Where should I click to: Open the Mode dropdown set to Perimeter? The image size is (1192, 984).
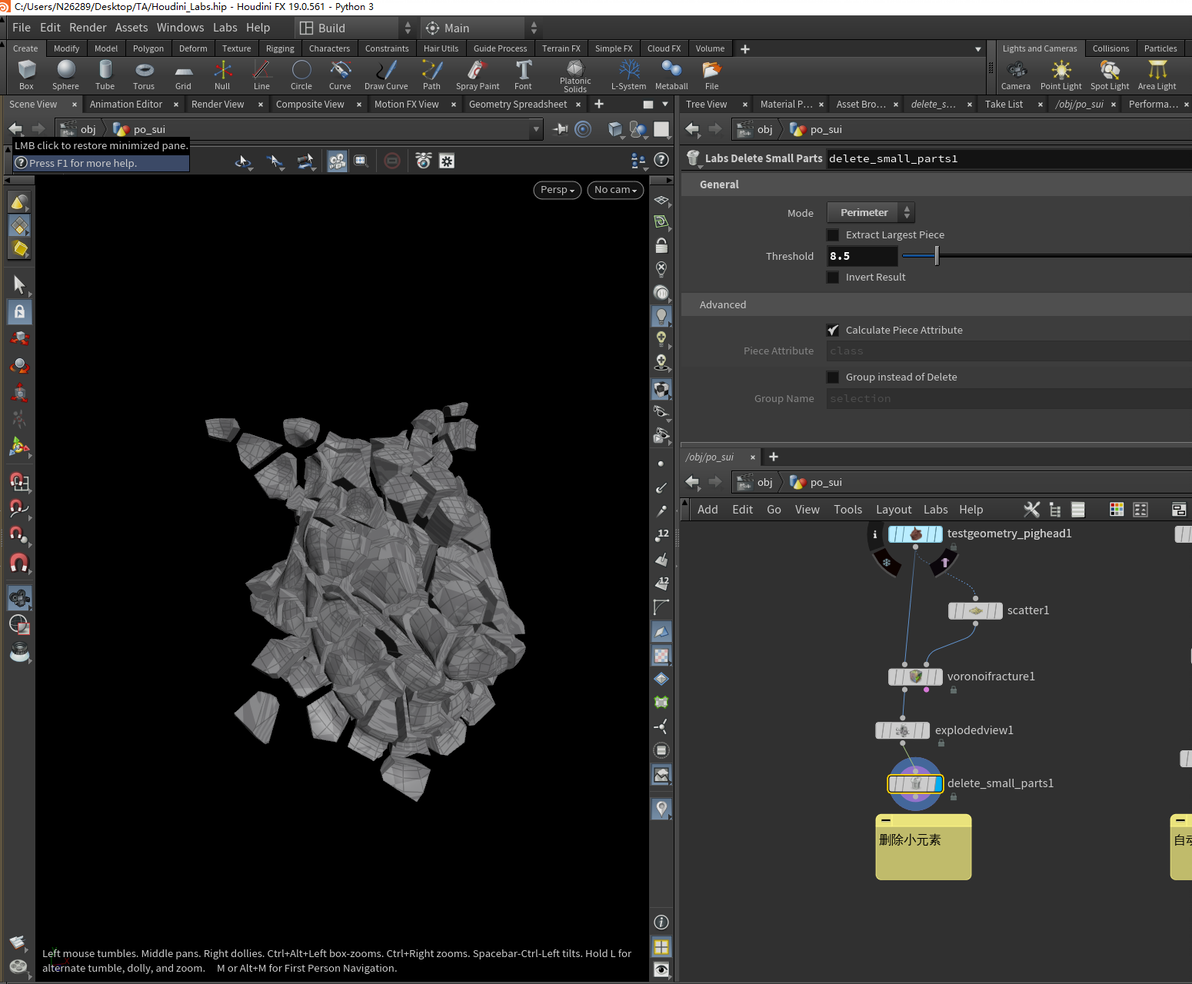click(870, 213)
